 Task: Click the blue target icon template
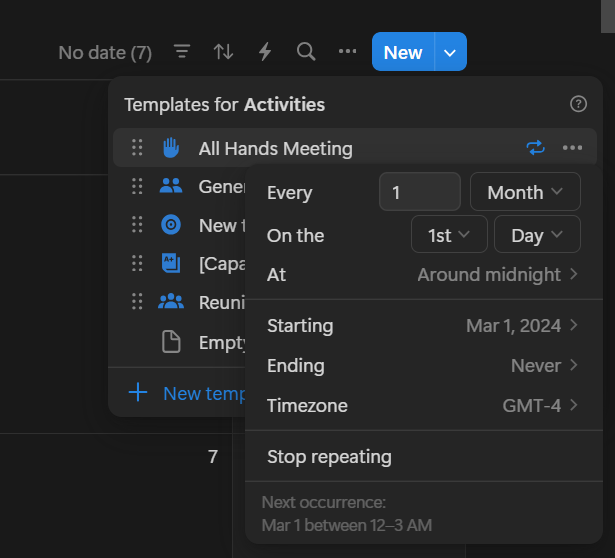tap(171, 225)
